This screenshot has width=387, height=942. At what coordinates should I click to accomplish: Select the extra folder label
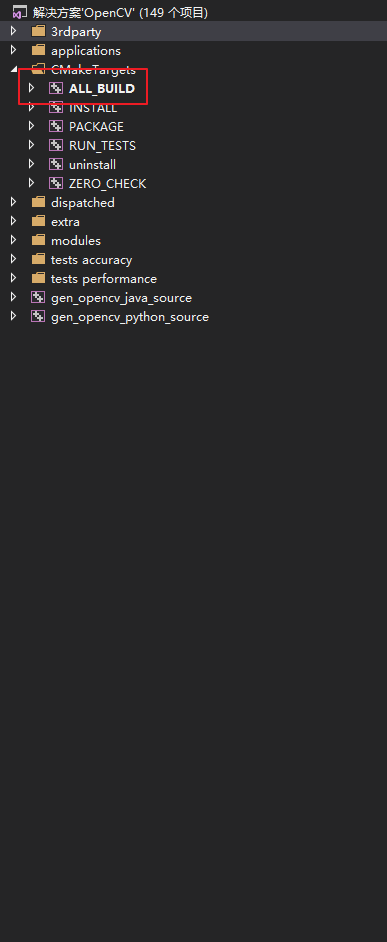click(x=66, y=222)
